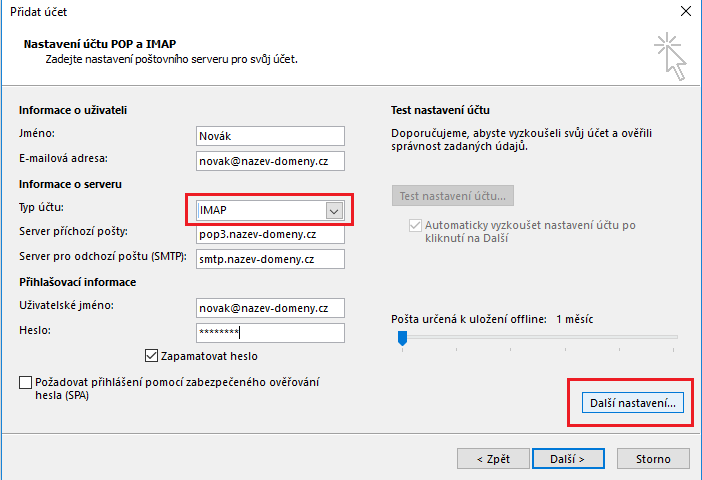The width and height of the screenshot is (702, 480).
Task: Cancel with the Storno button
Action: 652,459
